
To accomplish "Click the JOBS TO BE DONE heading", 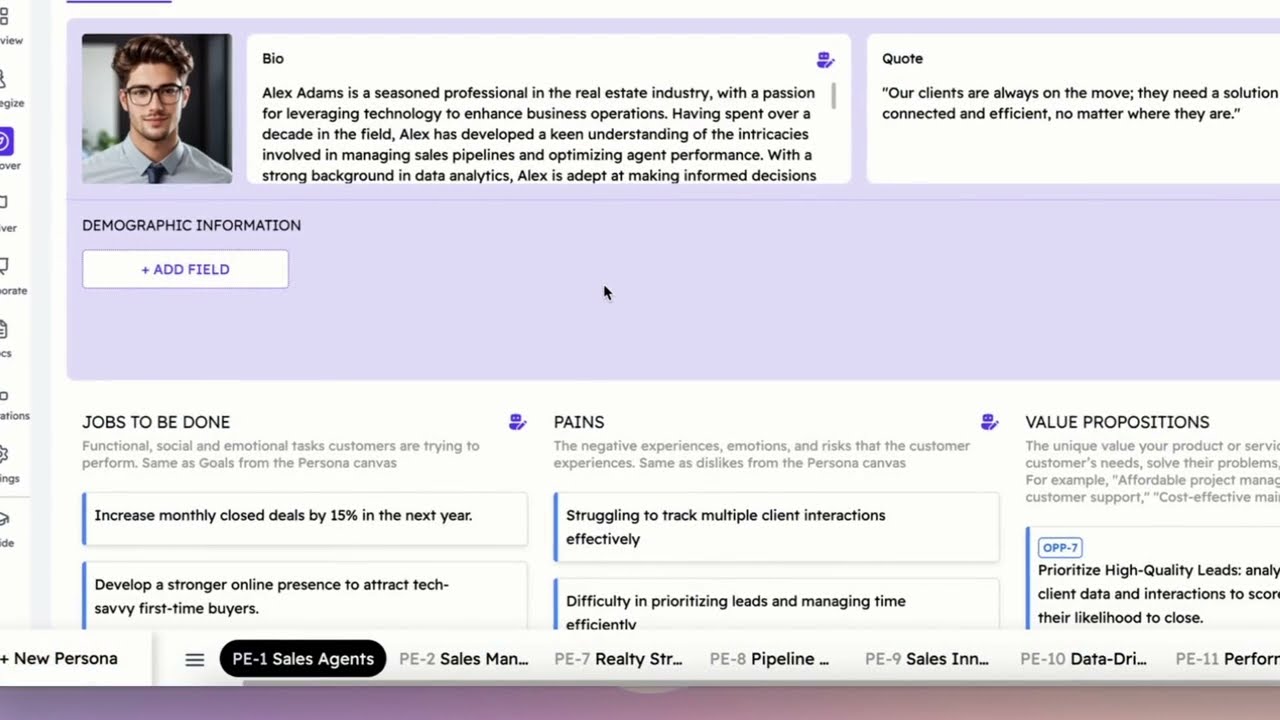I will [x=156, y=422].
